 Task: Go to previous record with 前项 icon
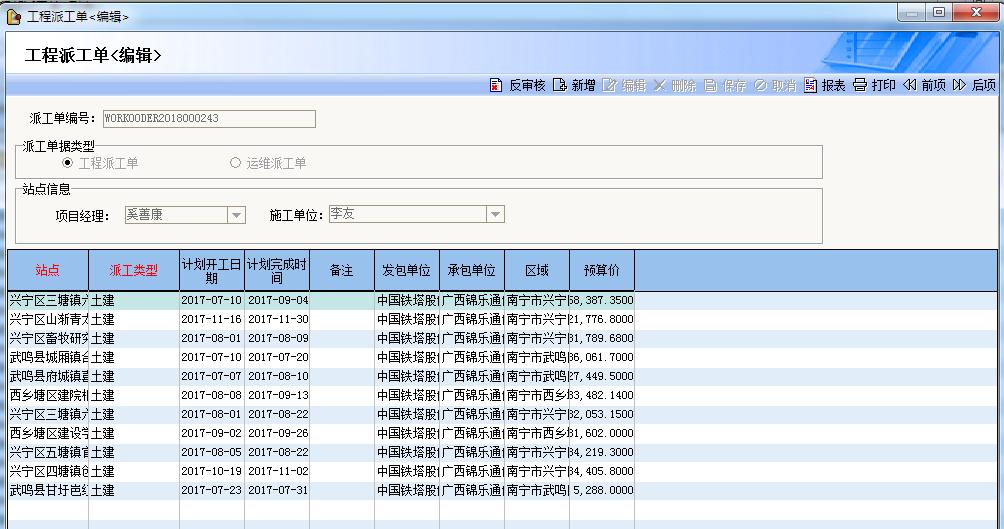click(x=909, y=86)
